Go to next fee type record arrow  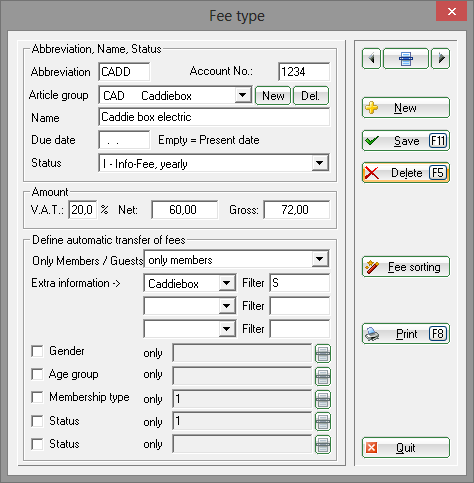click(441, 59)
